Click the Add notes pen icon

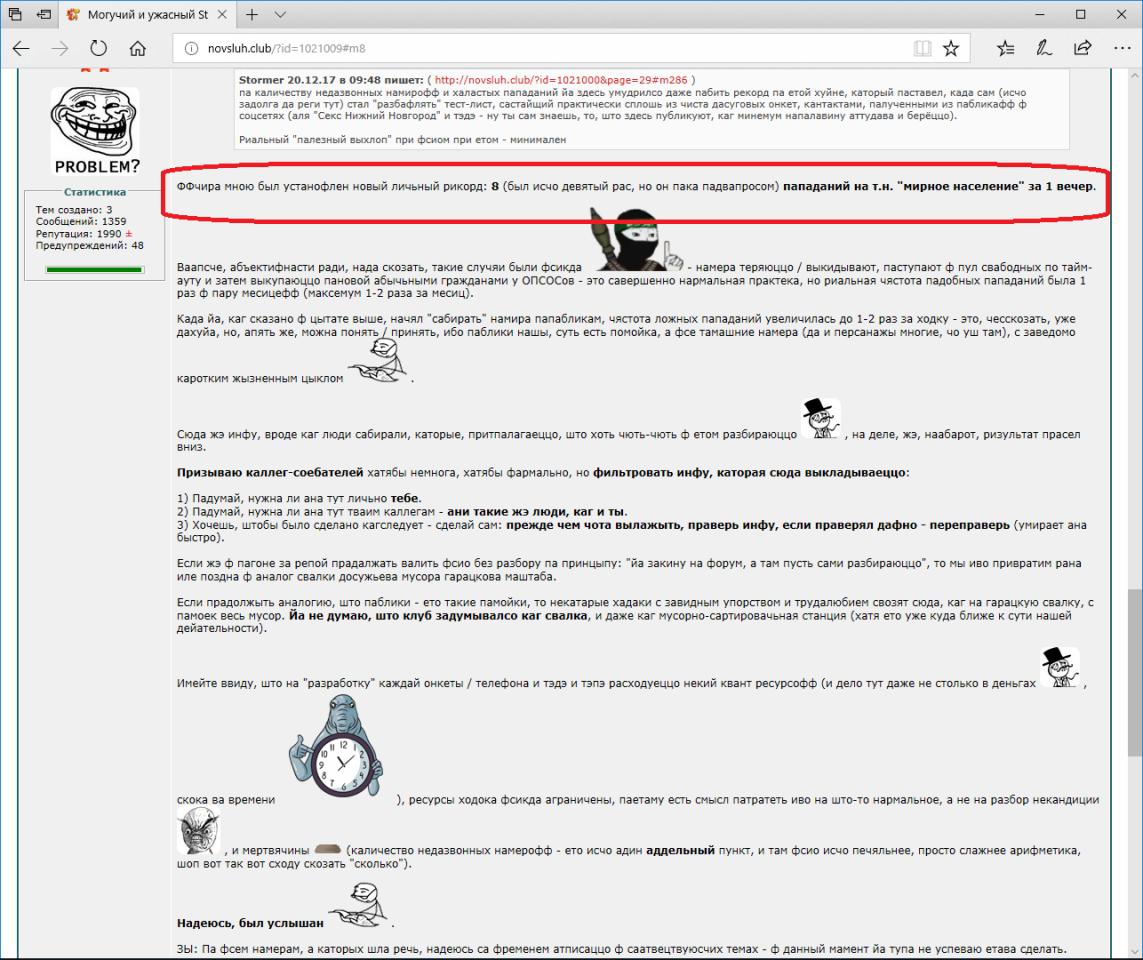pyautogui.click(x=1044, y=48)
